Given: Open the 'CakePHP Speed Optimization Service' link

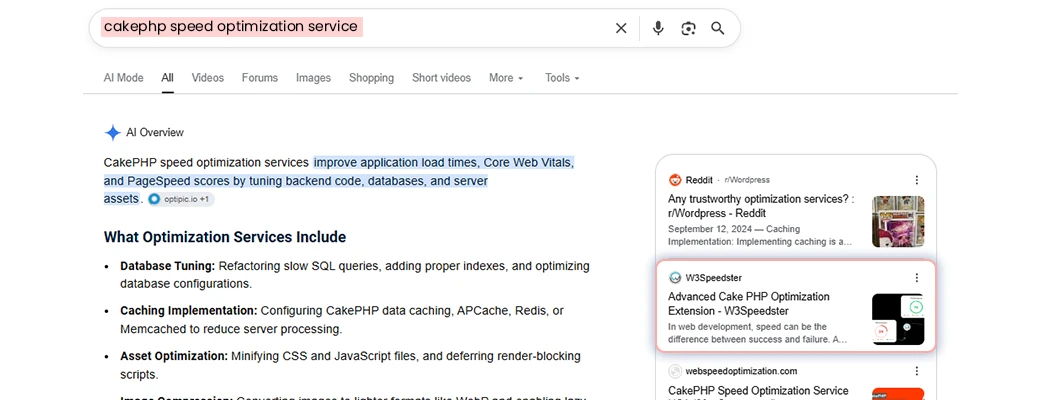Looking at the screenshot, I should tap(758, 391).
